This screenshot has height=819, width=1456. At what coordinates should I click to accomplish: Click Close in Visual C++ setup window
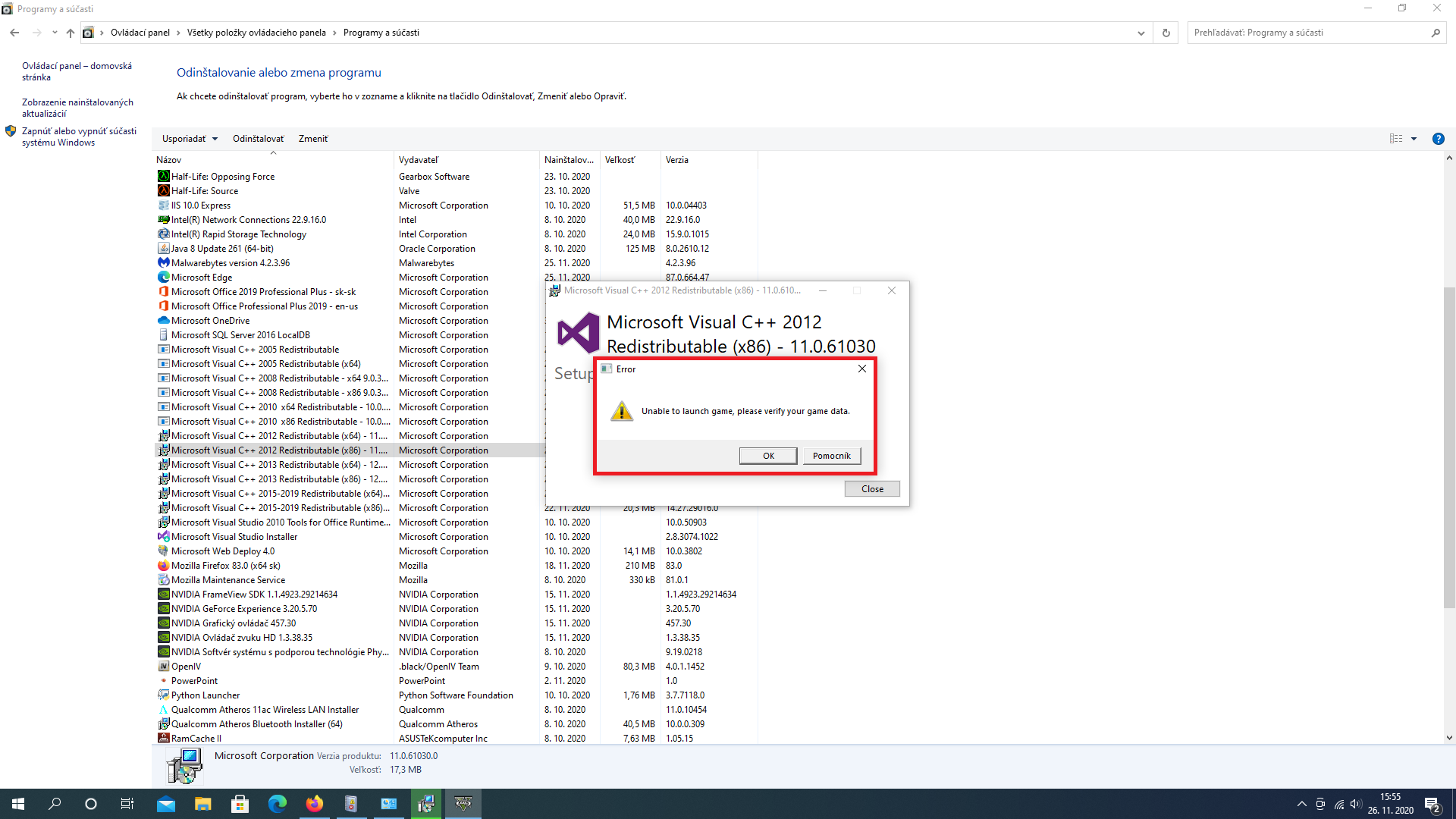click(872, 489)
